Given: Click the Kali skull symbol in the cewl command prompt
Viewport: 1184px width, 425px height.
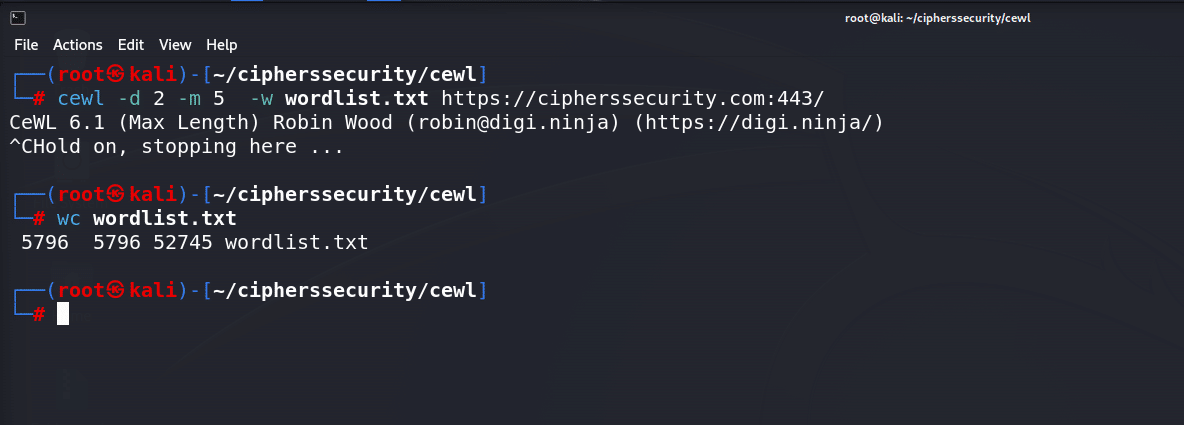Looking at the screenshot, I should 115,74.
